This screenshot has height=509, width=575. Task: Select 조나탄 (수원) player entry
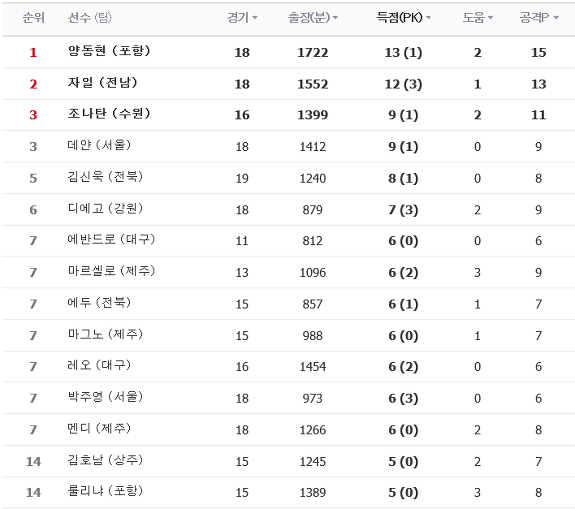point(109,113)
